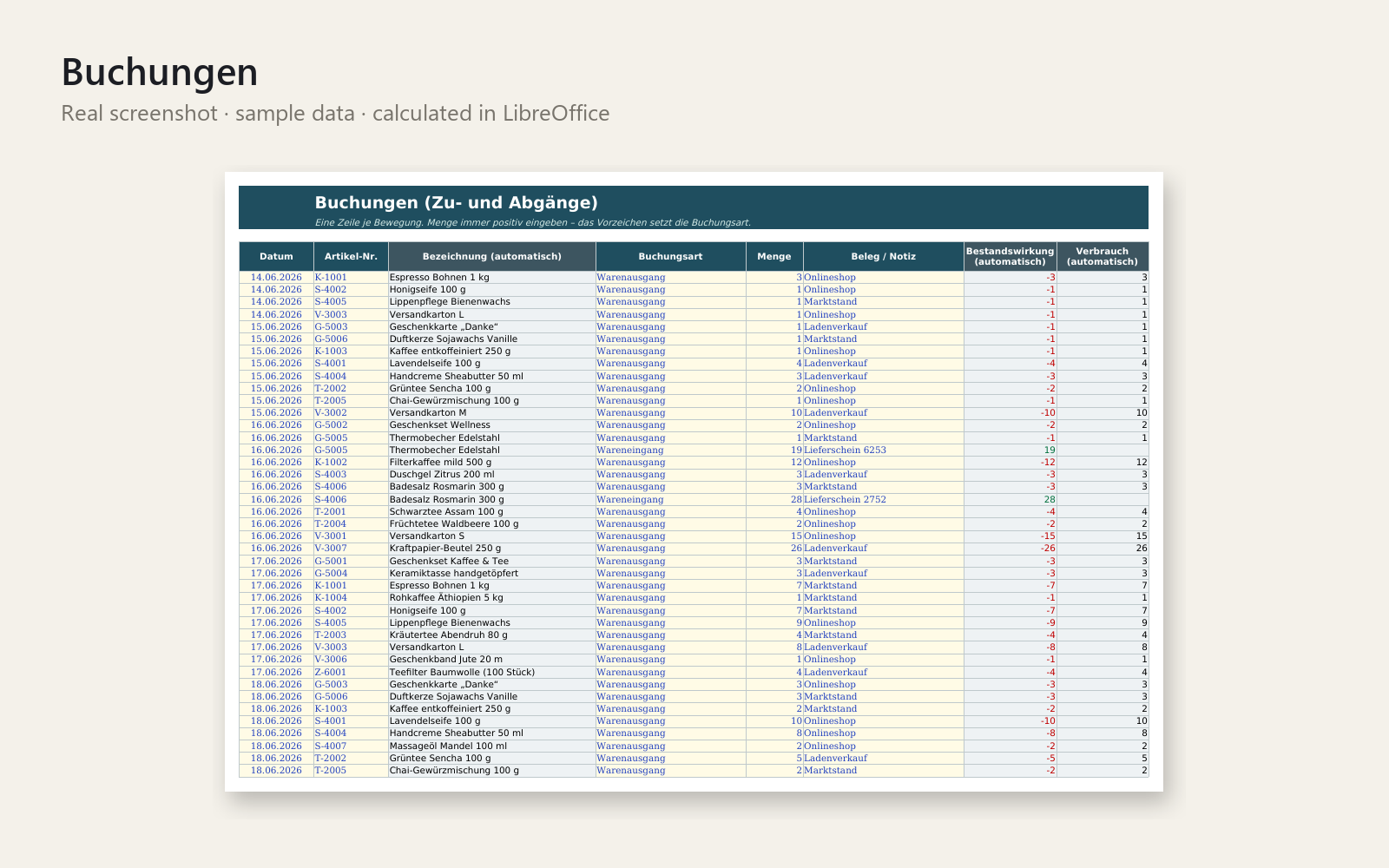
Task: Click the 'Schwarztee Assam 100 g' cell
Action: point(491,512)
